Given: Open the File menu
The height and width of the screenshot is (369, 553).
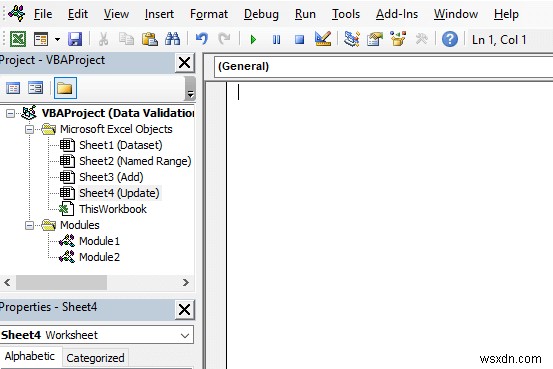Looking at the screenshot, I should pos(43,14).
